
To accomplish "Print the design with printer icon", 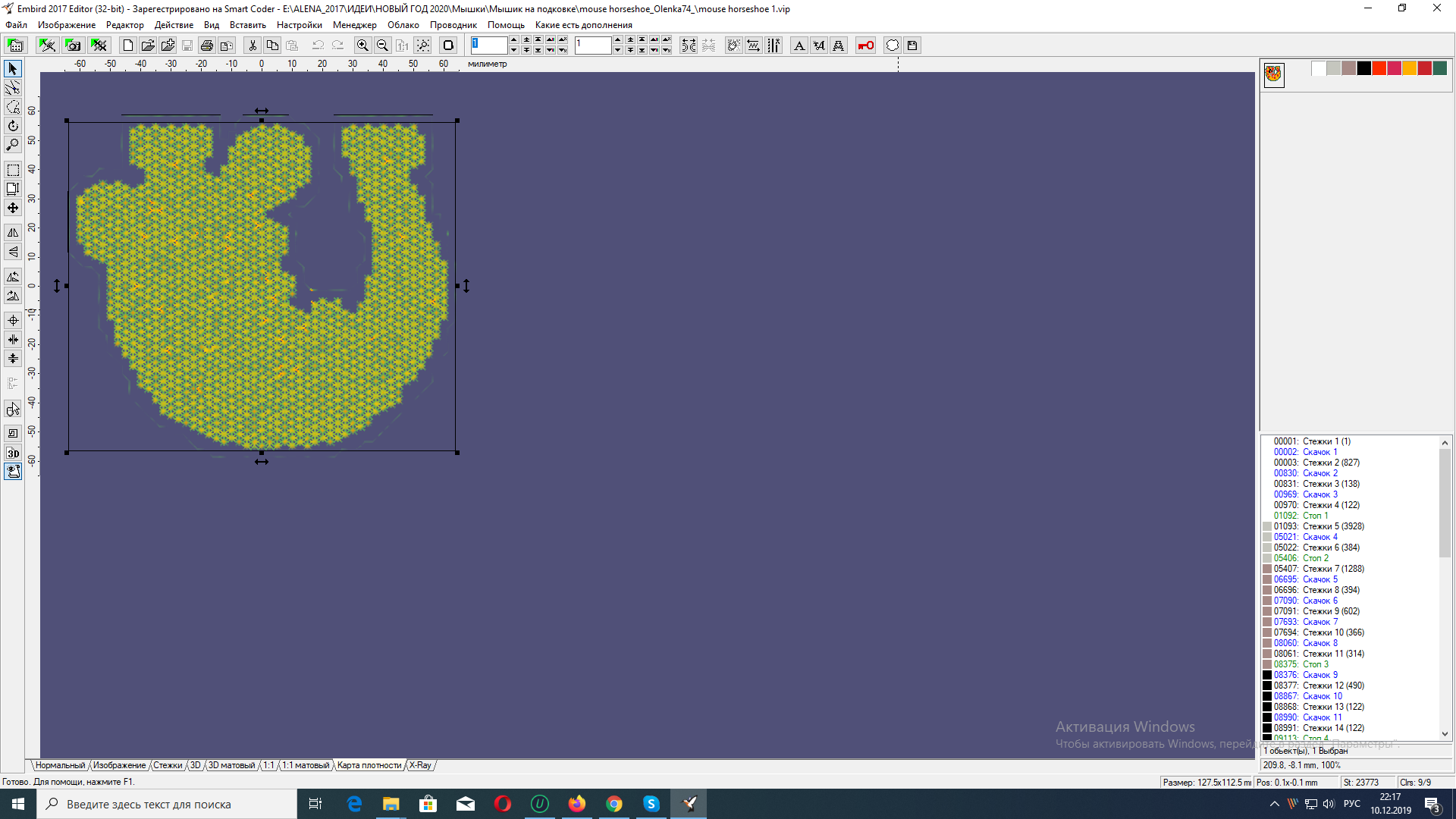I will [x=207, y=45].
